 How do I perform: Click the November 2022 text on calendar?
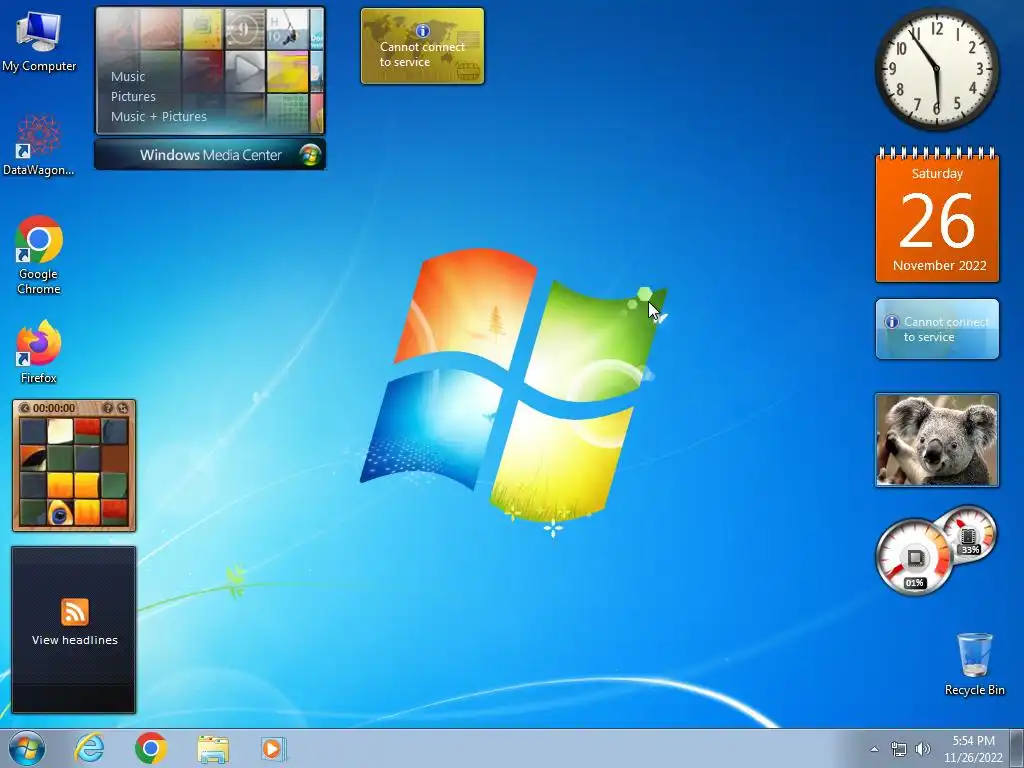pyautogui.click(x=939, y=266)
